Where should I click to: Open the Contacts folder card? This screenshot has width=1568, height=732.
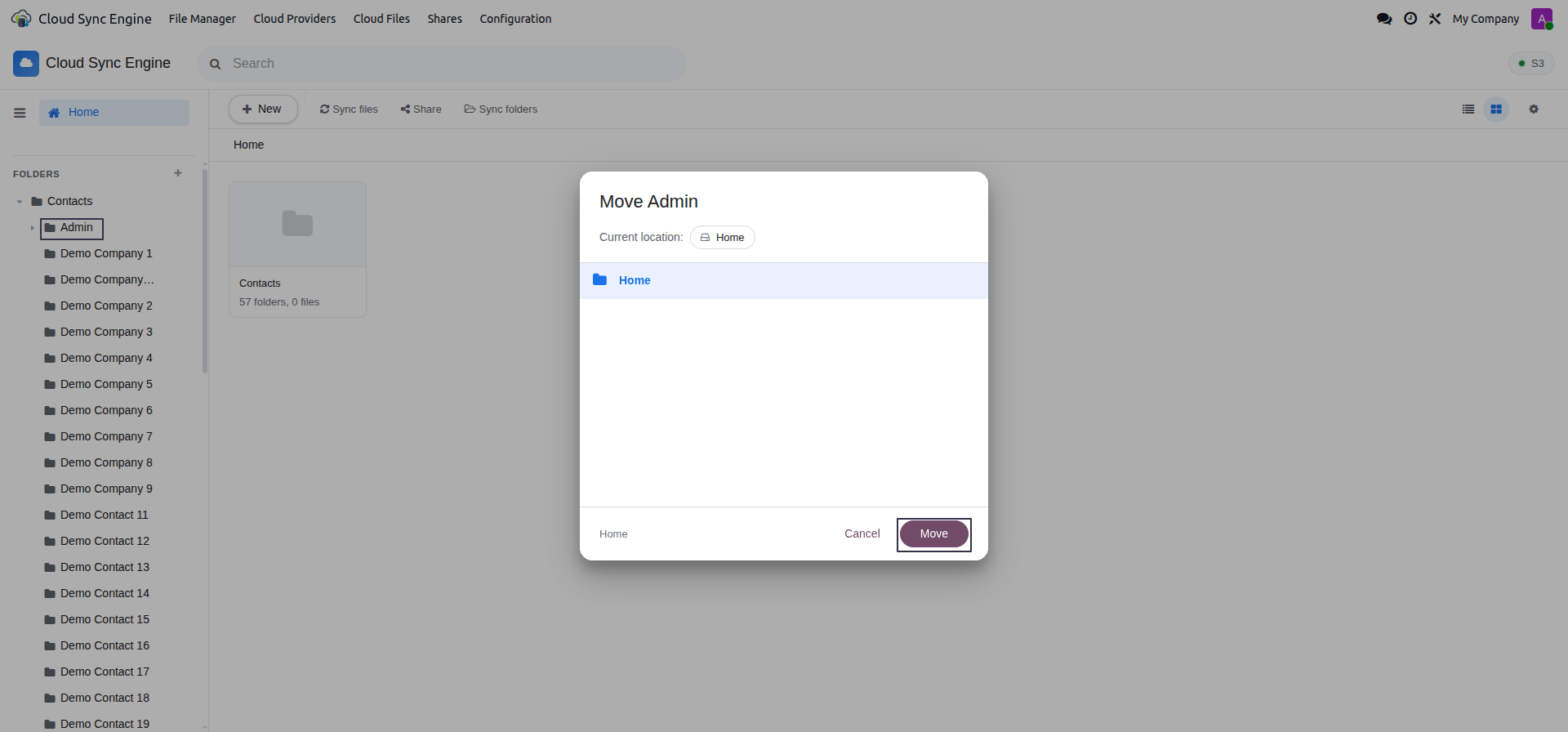[x=297, y=249]
